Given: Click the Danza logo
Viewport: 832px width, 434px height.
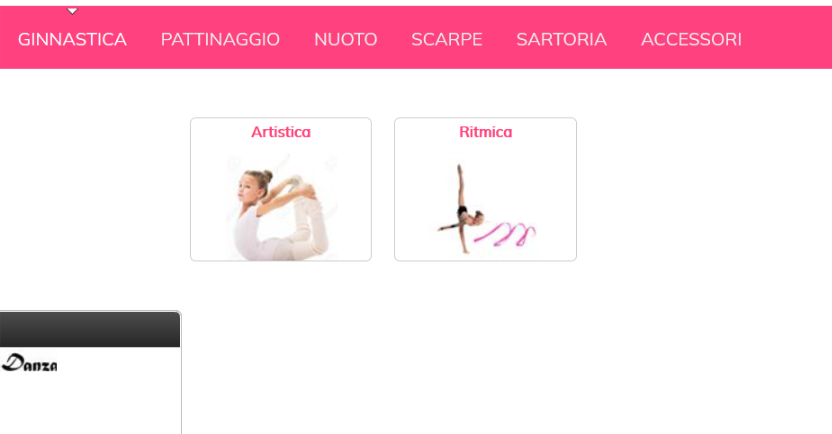Looking at the screenshot, I should tap(29, 363).
